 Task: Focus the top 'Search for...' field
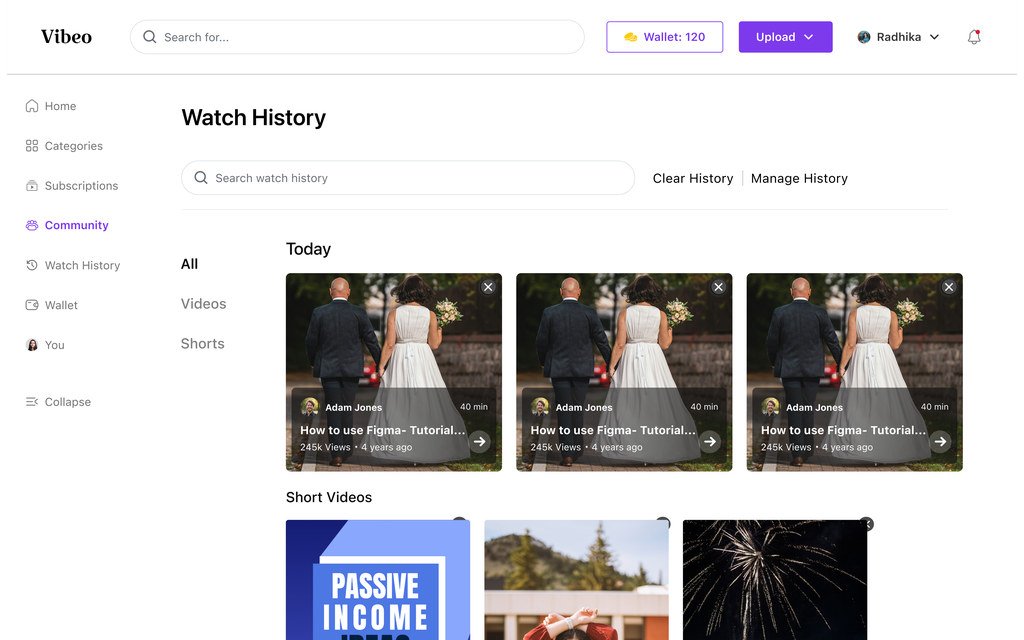coord(357,37)
